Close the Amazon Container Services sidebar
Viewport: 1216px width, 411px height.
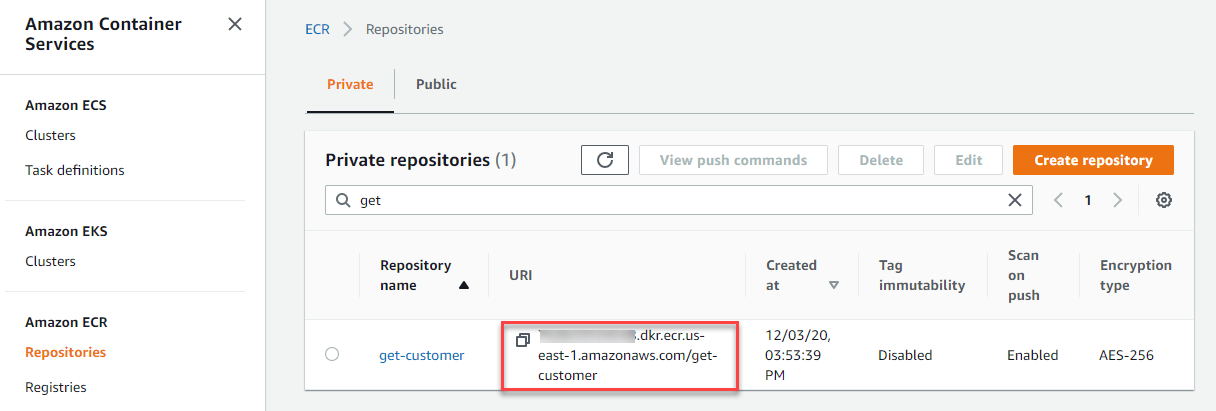235,24
